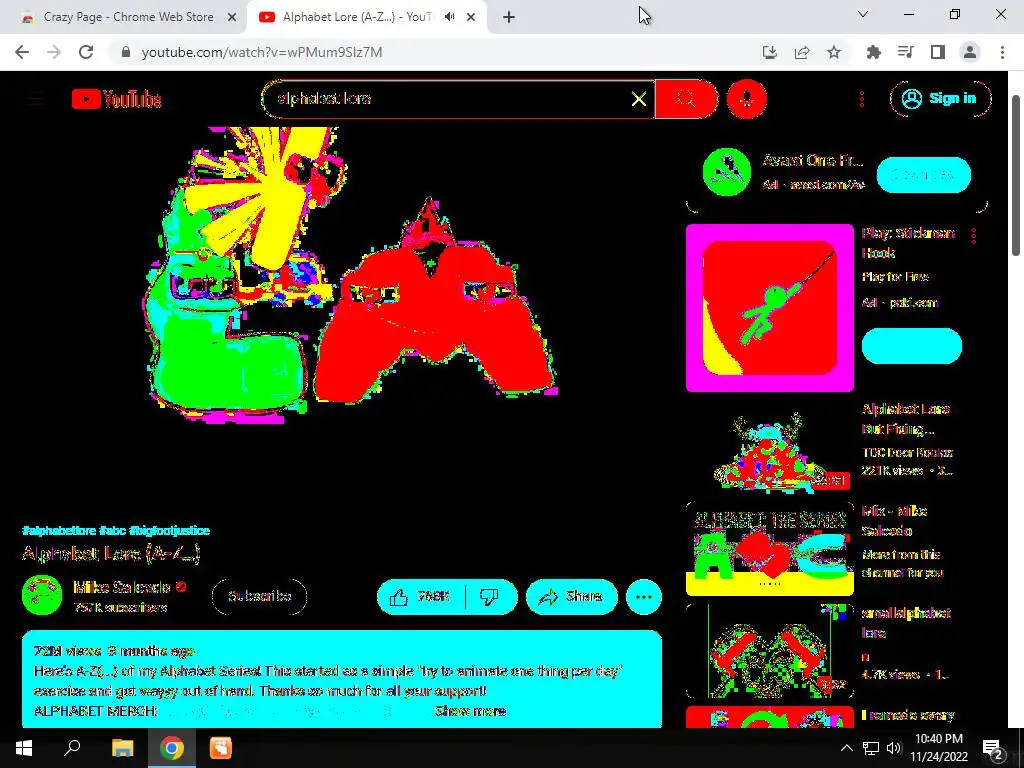The width and height of the screenshot is (1024, 768).
Task: Open more actions ellipsis under video
Action: click(x=644, y=596)
